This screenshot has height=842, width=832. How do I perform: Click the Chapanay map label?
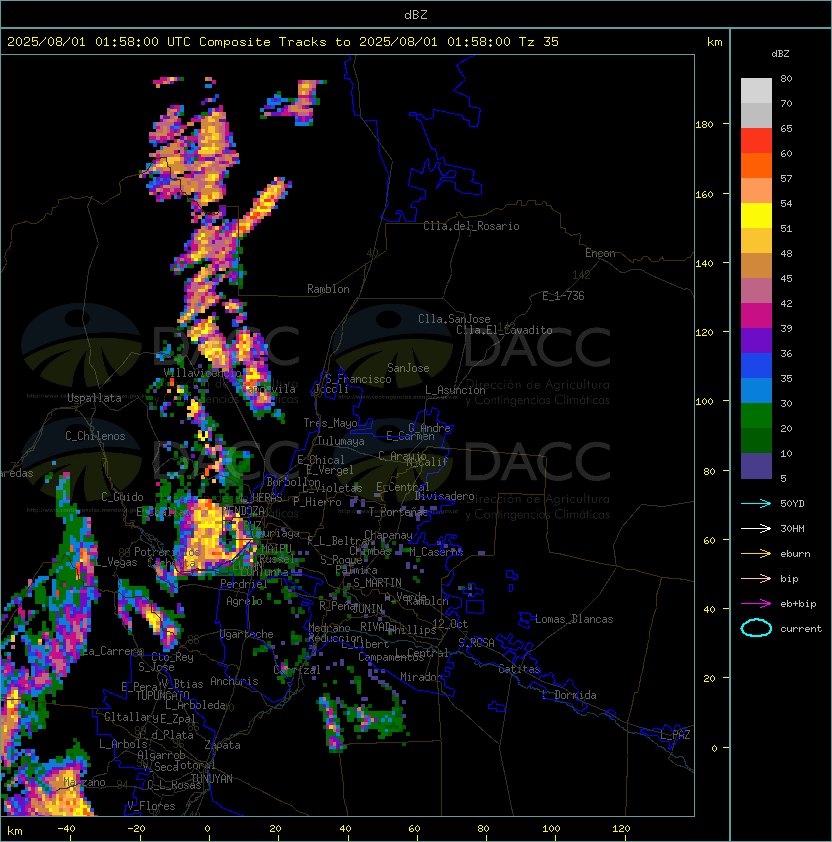coord(388,535)
